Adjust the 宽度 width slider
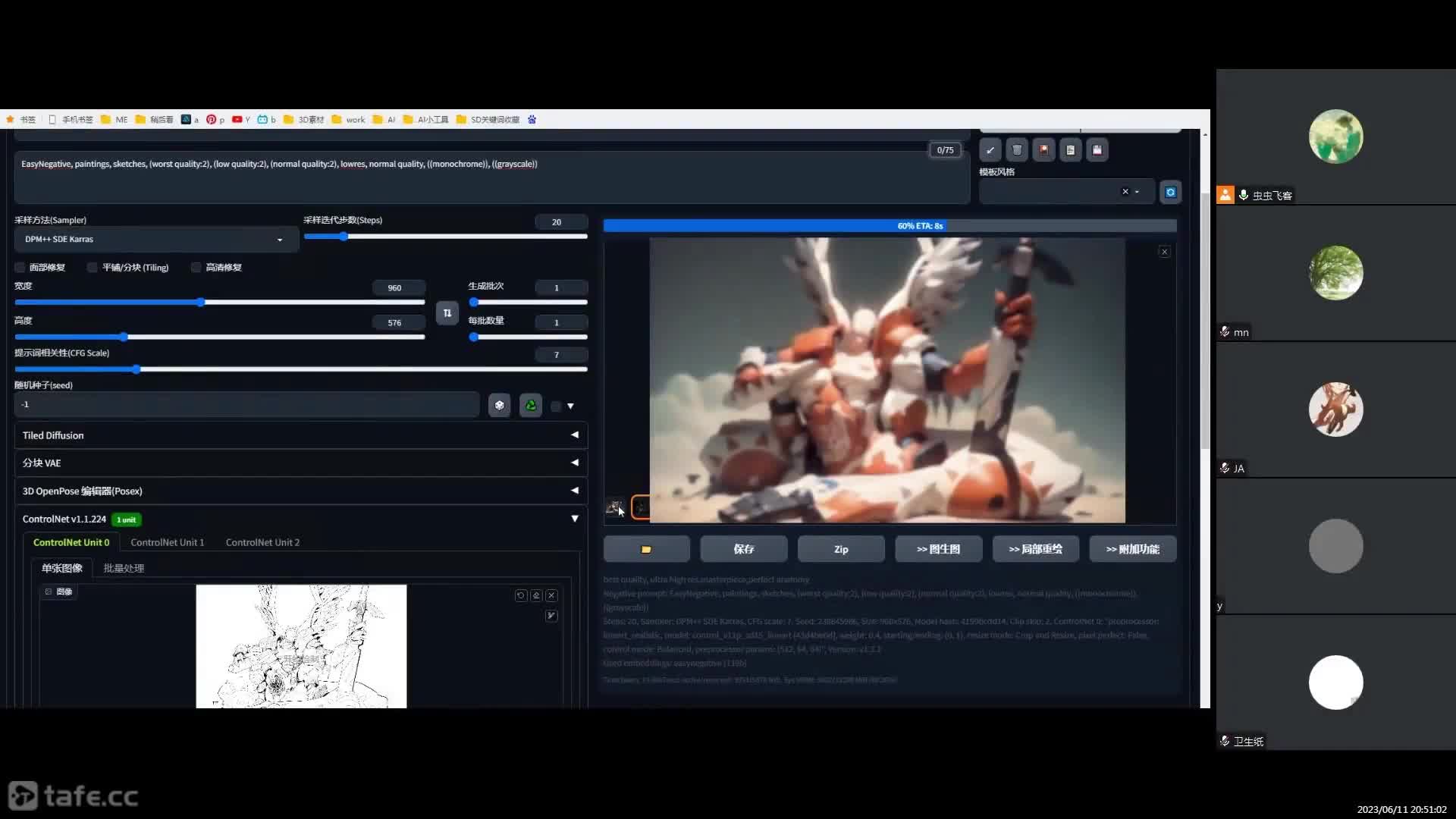The width and height of the screenshot is (1456, 819). (220, 303)
